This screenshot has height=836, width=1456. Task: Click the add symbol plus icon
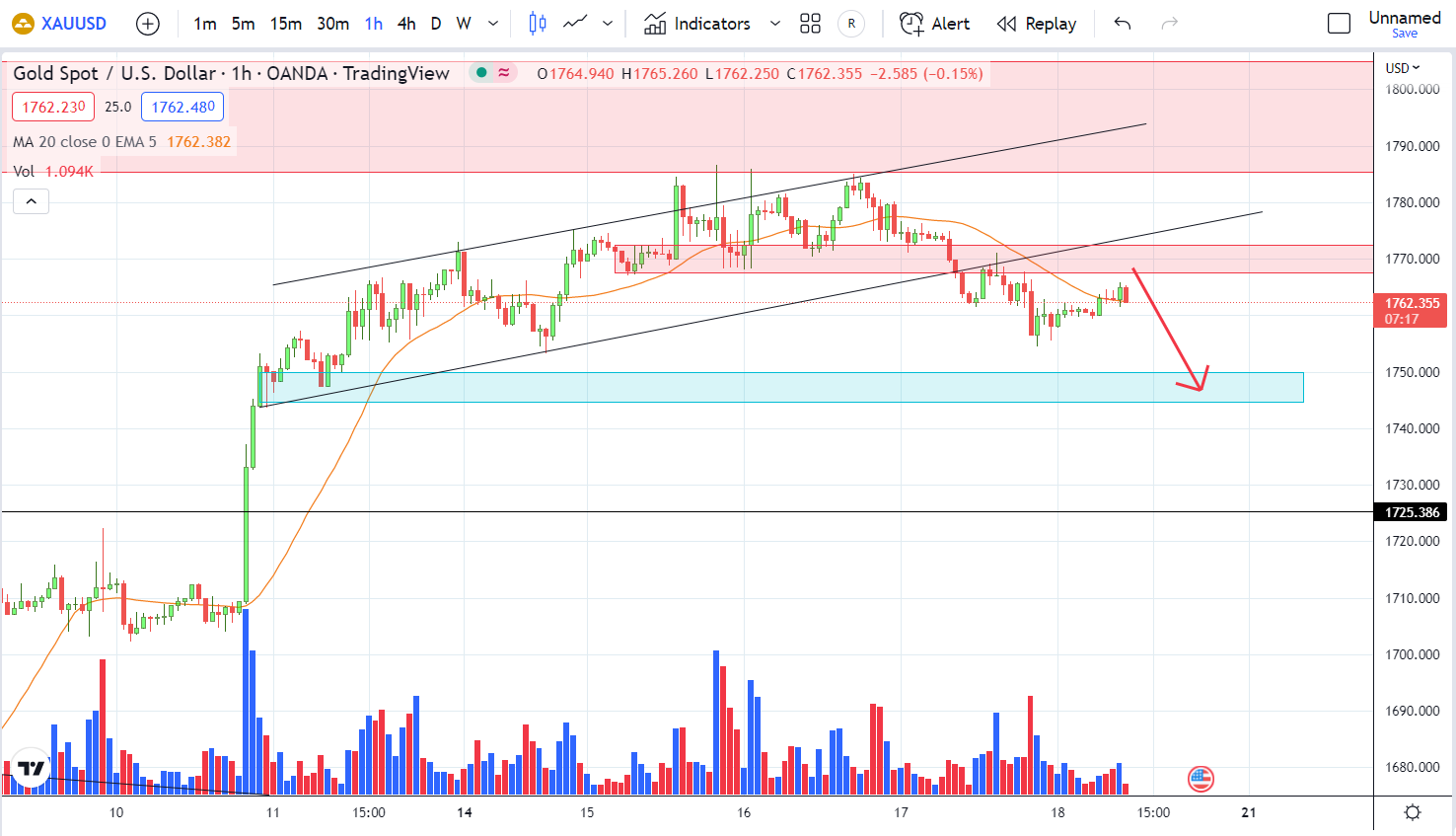(148, 24)
